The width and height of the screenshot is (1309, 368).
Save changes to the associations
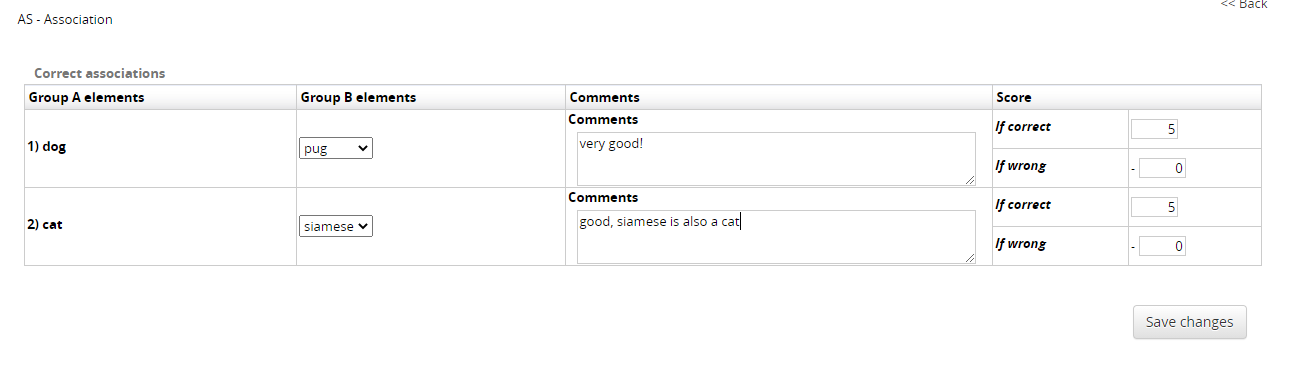(1189, 322)
